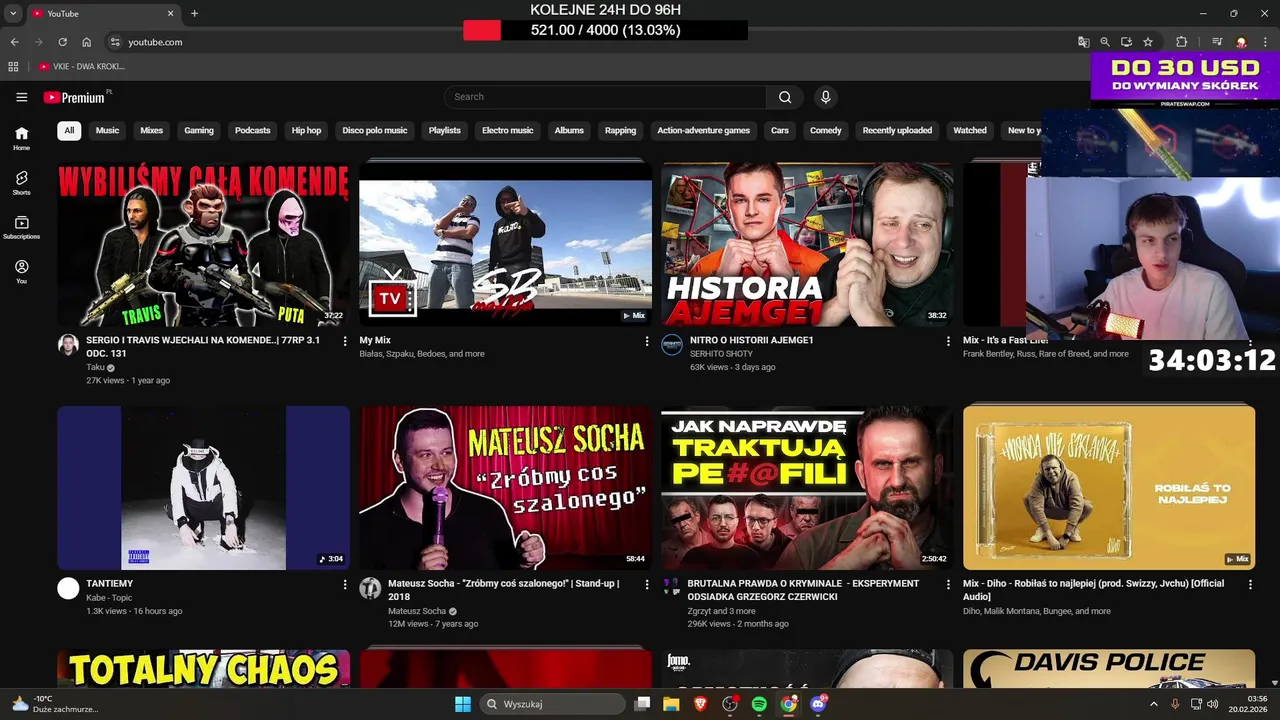The height and width of the screenshot is (720, 1280).
Task: Select the Action-adventure games filter chip
Action: point(703,130)
